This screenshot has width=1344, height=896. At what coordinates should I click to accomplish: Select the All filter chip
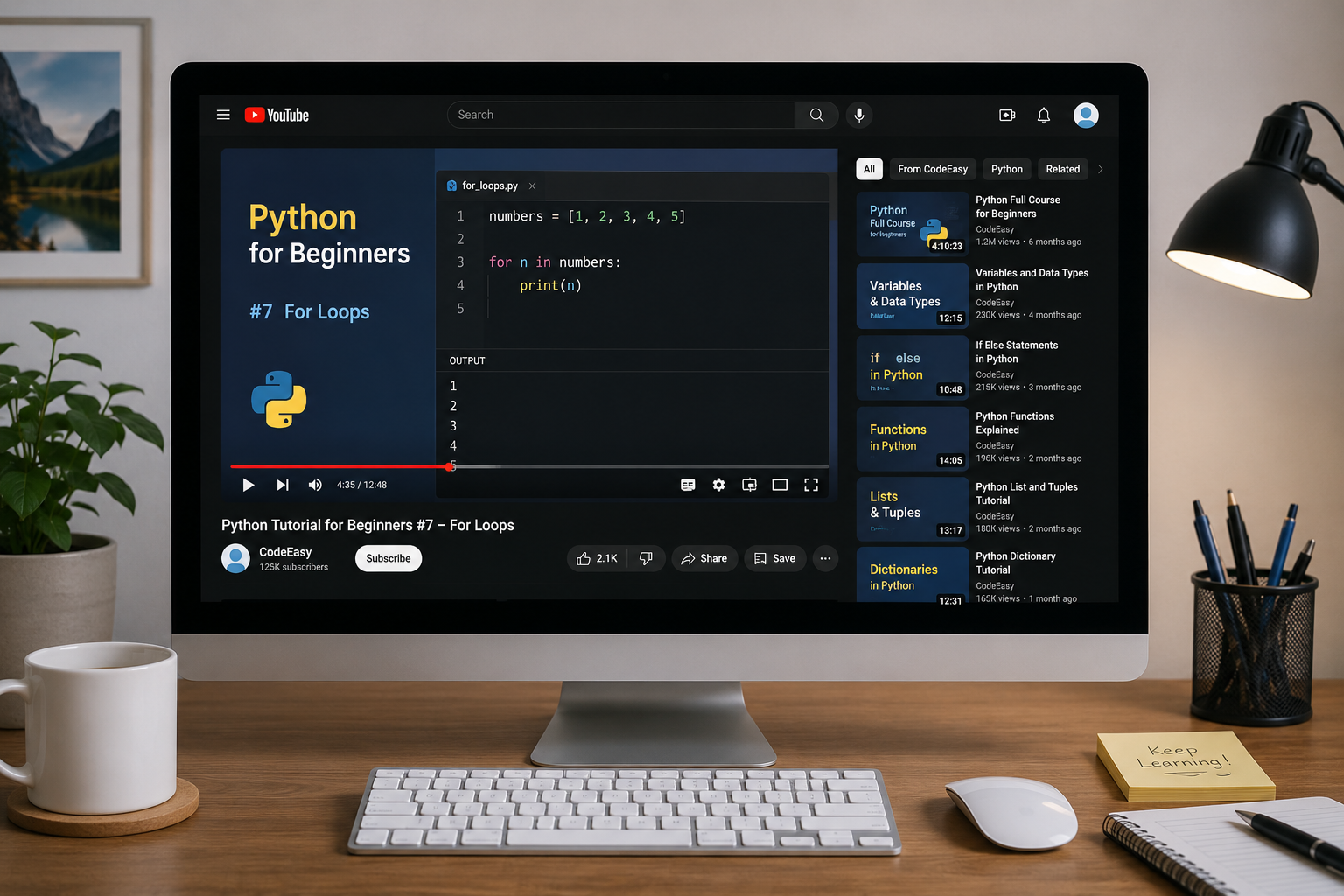click(x=869, y=169)
